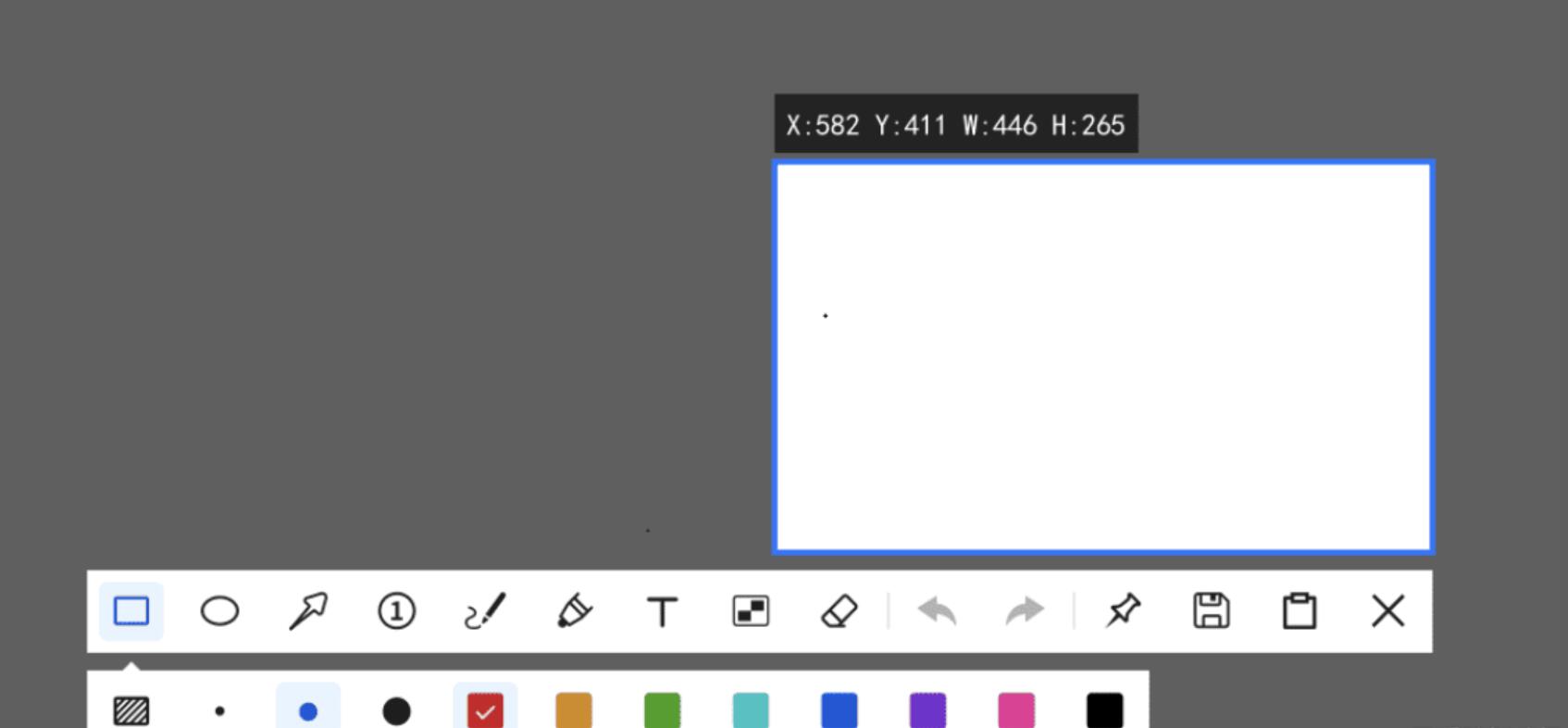
Task: Activate the freehand brush tool
Action: [x=485, y=611]
